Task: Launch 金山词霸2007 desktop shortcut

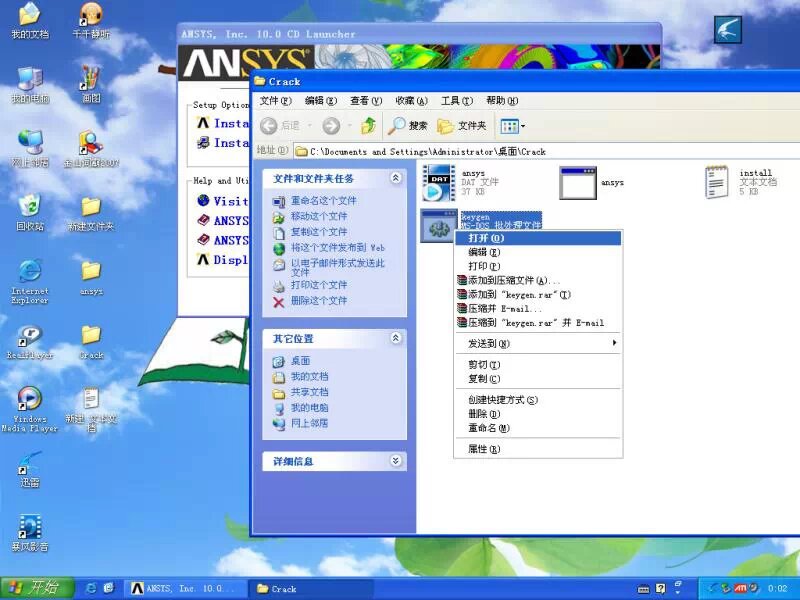Action: point(91,148)
